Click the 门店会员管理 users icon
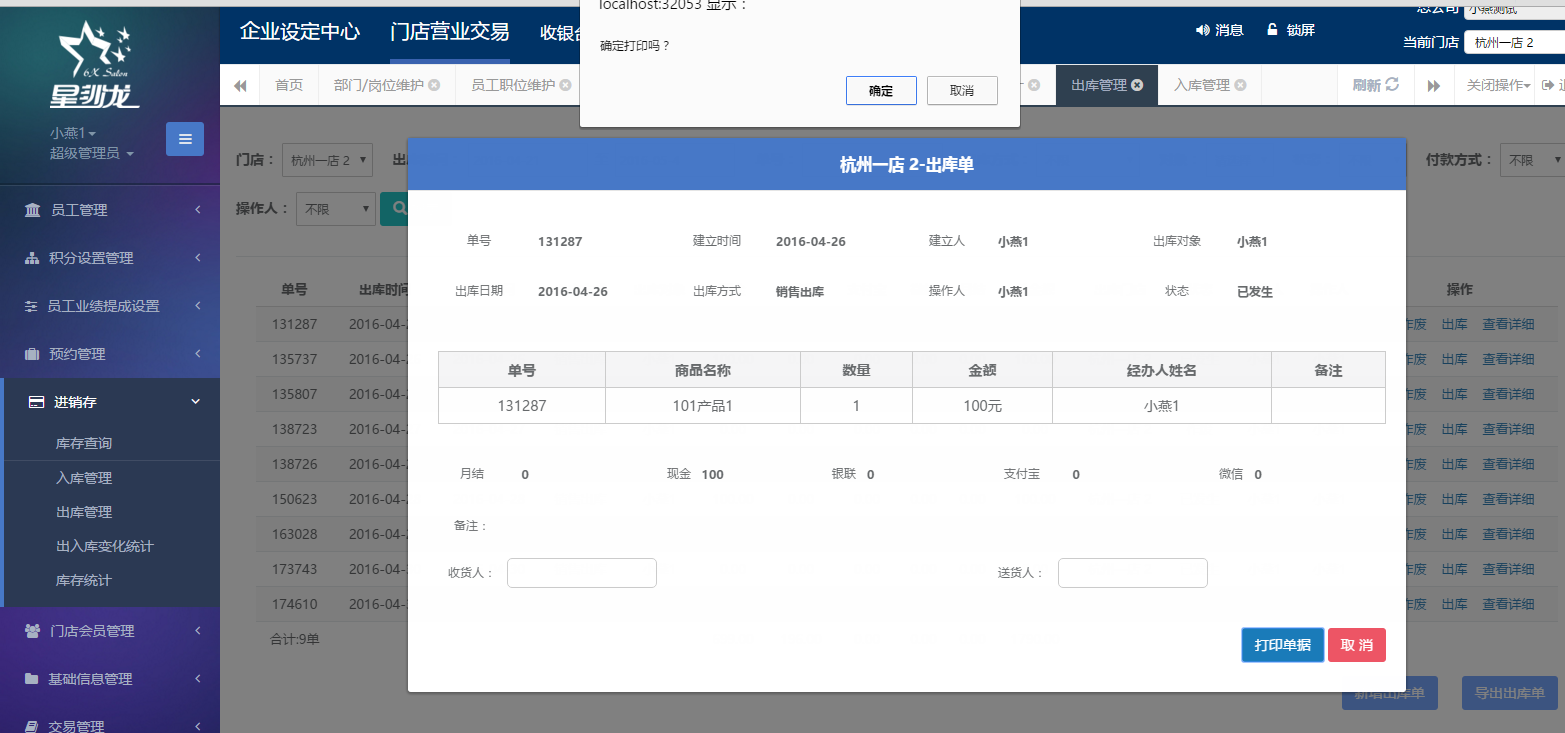This screenshot has height=733, width=1565. tap(32, 631)
